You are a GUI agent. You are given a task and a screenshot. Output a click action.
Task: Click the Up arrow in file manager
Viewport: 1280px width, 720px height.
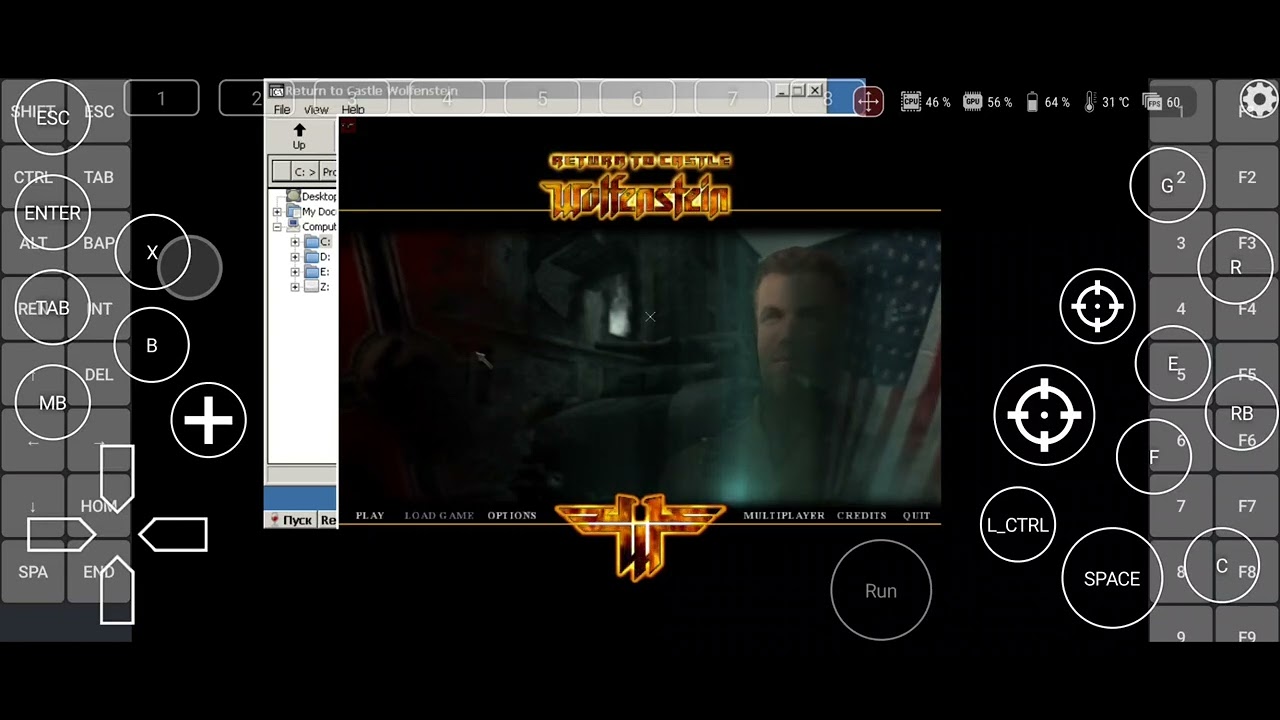pyautogui.click(x=299, y=136)
